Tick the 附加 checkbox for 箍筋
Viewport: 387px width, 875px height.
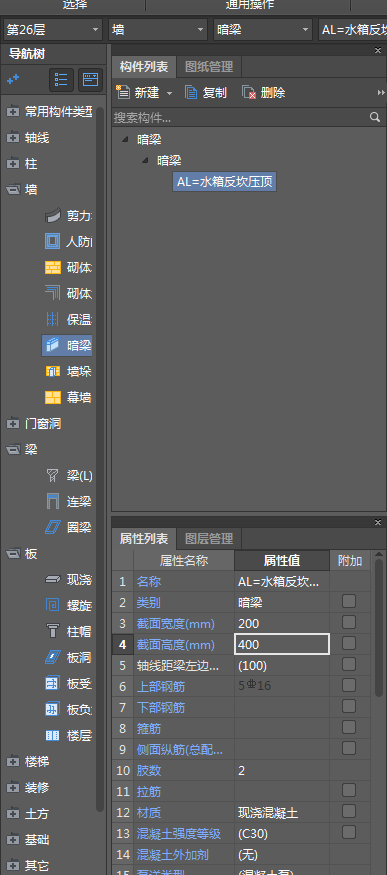click(349, 727)
